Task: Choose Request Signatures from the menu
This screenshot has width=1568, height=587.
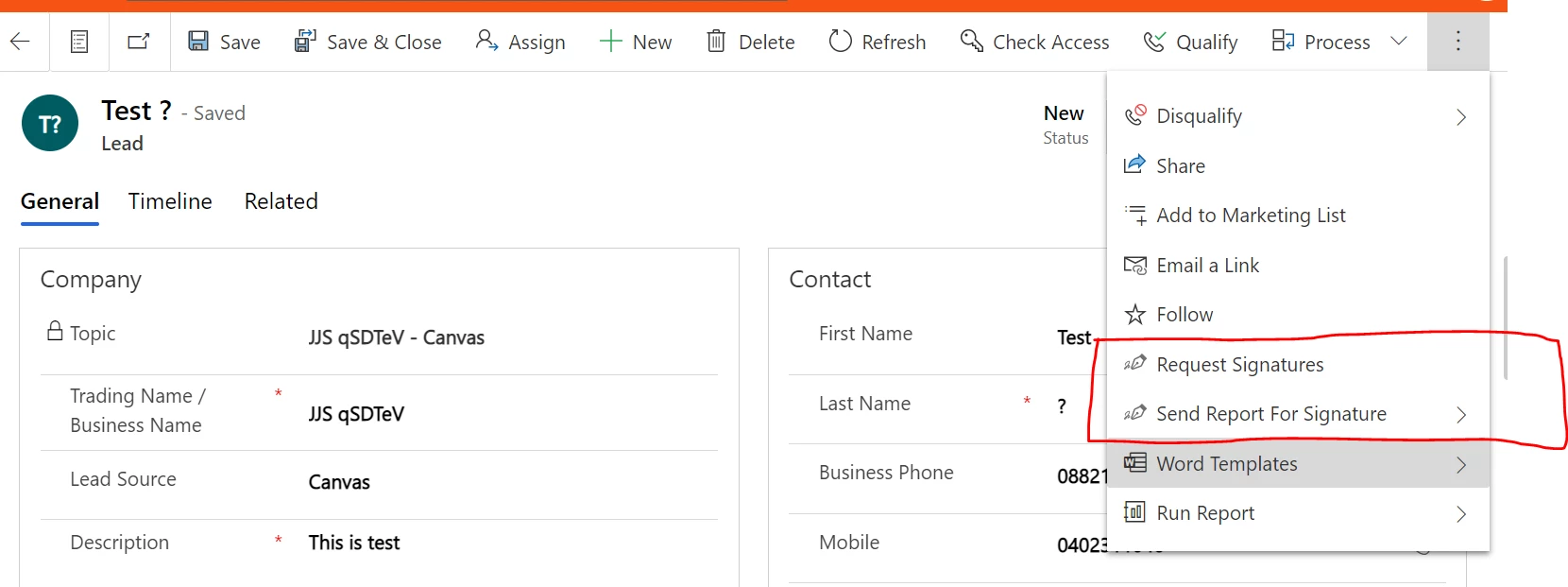Action: [x=1239, y=365]
